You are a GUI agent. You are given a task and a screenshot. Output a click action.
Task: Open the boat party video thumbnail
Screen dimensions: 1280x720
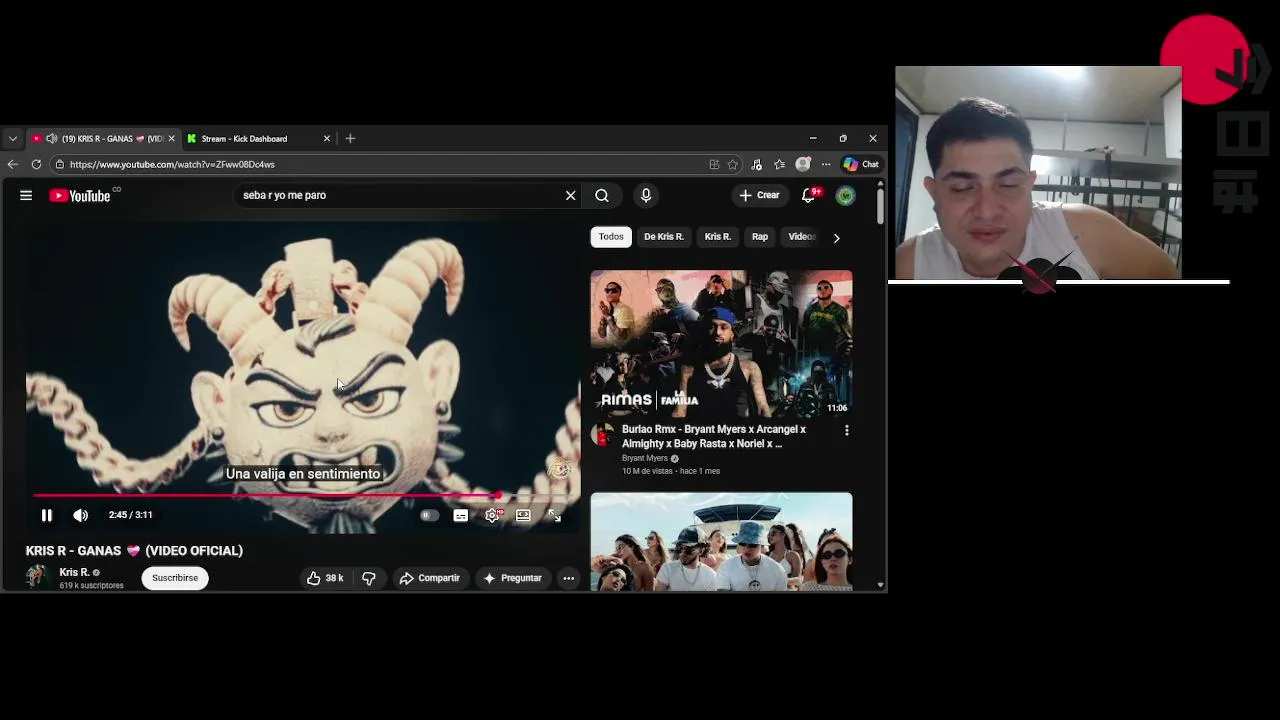[721, 541]
